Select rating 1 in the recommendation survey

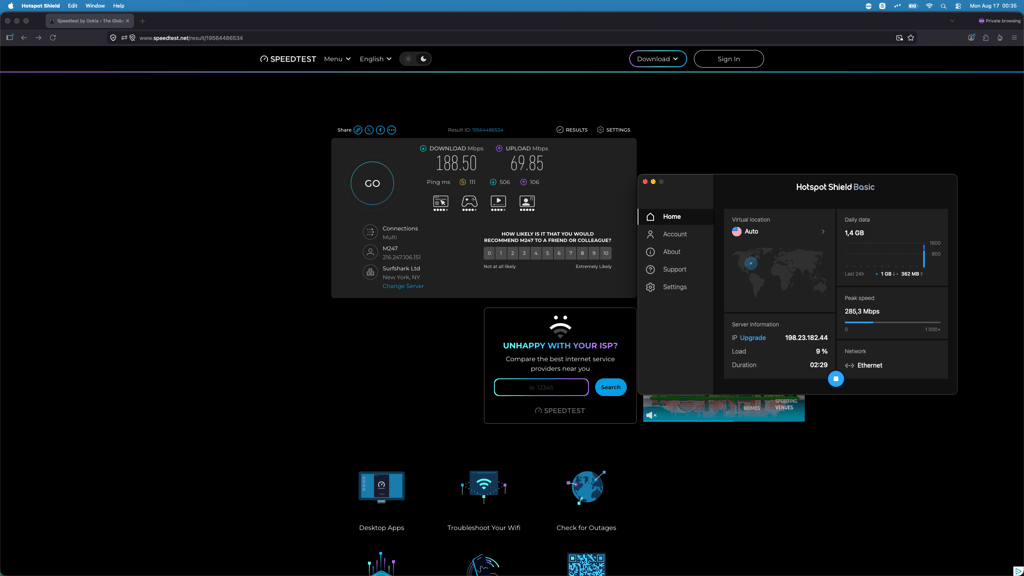click(x=501, y=253)
